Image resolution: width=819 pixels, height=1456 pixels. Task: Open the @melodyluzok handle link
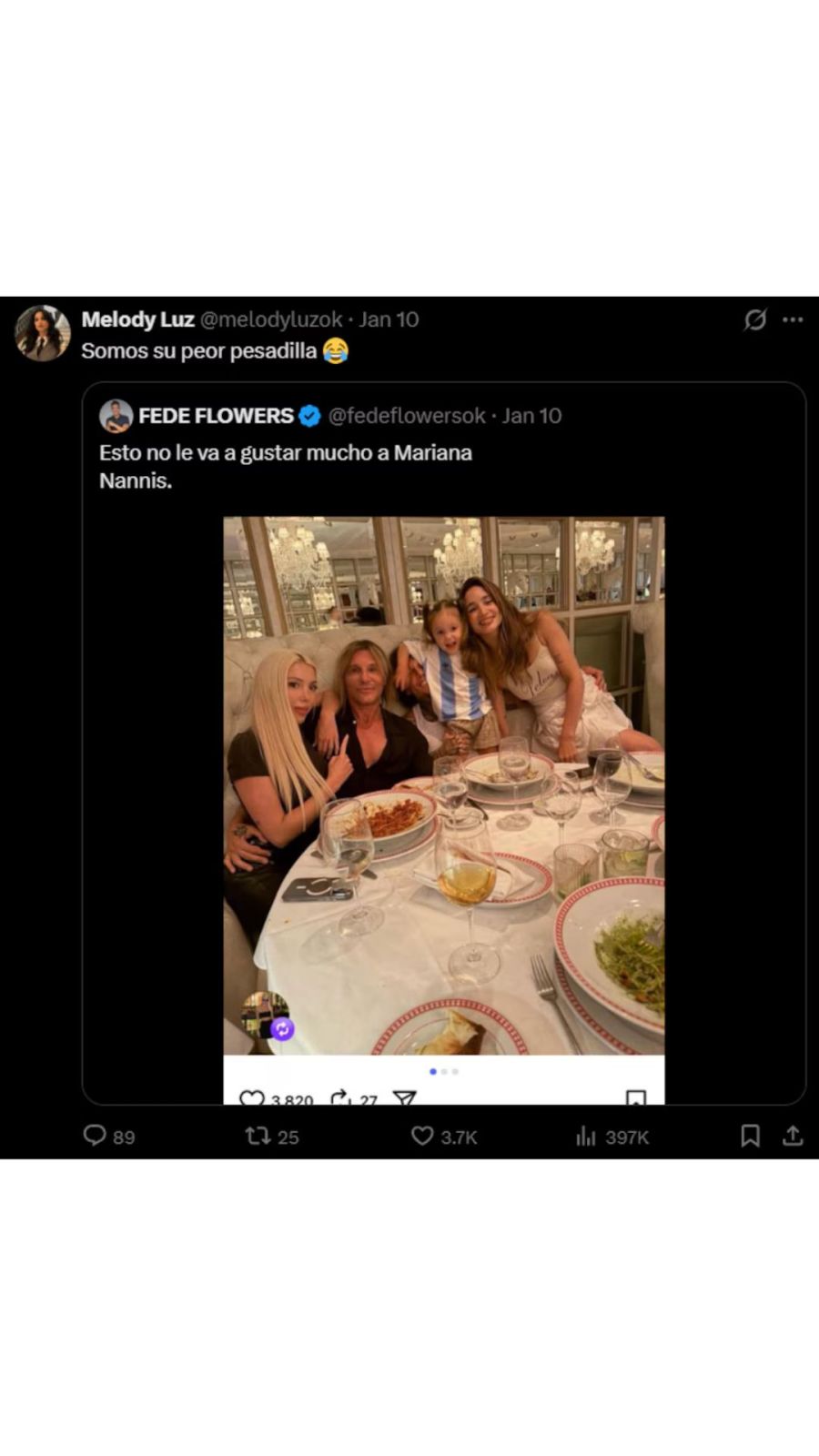(270, 319)
